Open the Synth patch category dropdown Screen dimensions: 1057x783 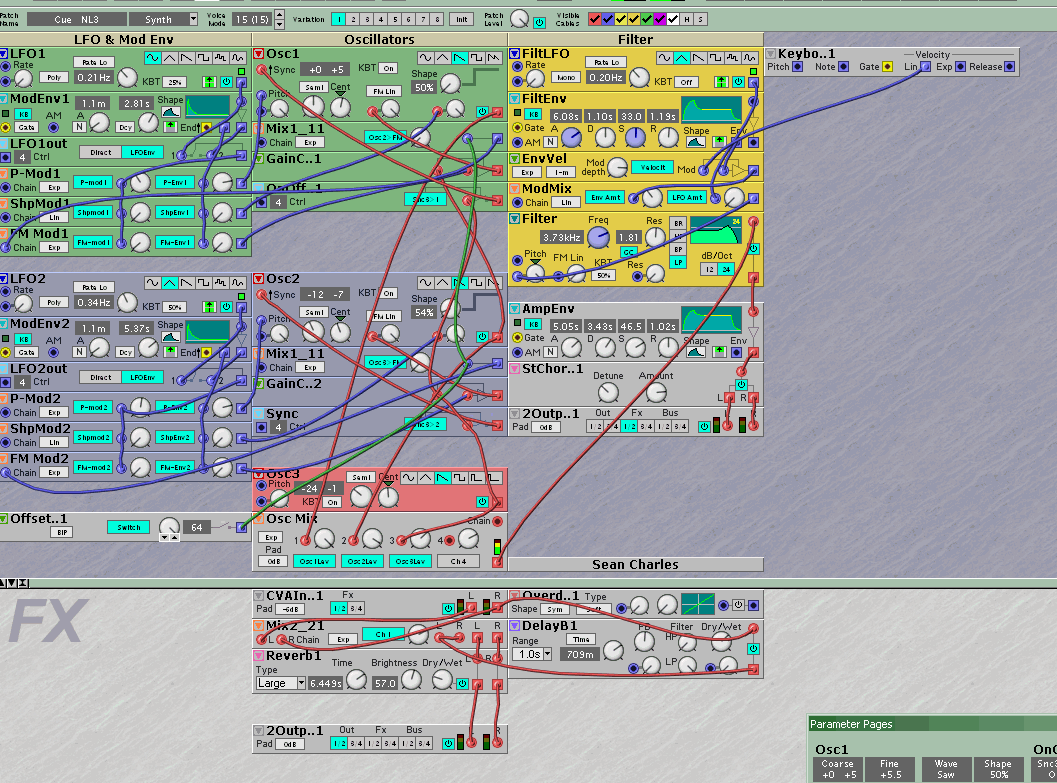coord(164,19)
